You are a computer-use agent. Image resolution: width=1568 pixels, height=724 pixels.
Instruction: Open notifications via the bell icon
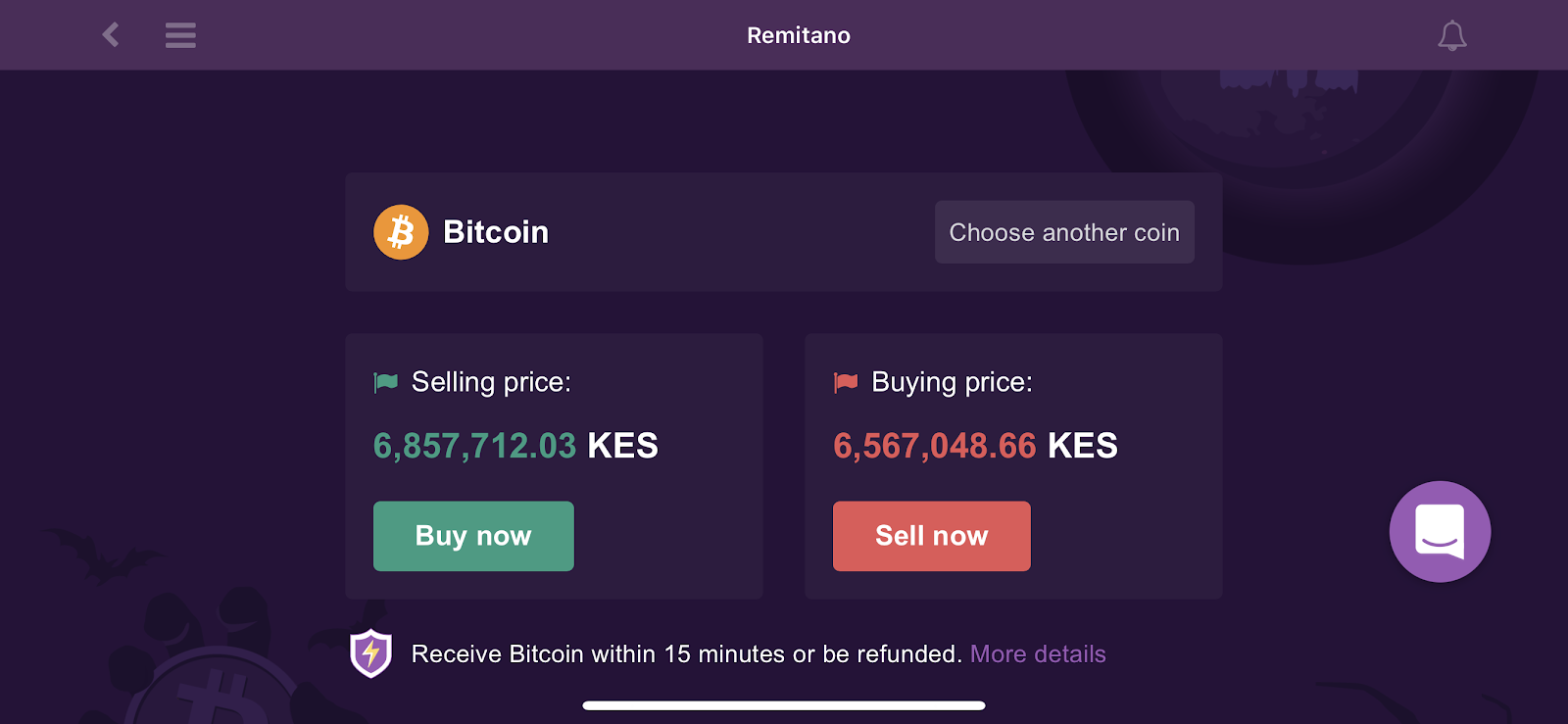[1452, 34]
